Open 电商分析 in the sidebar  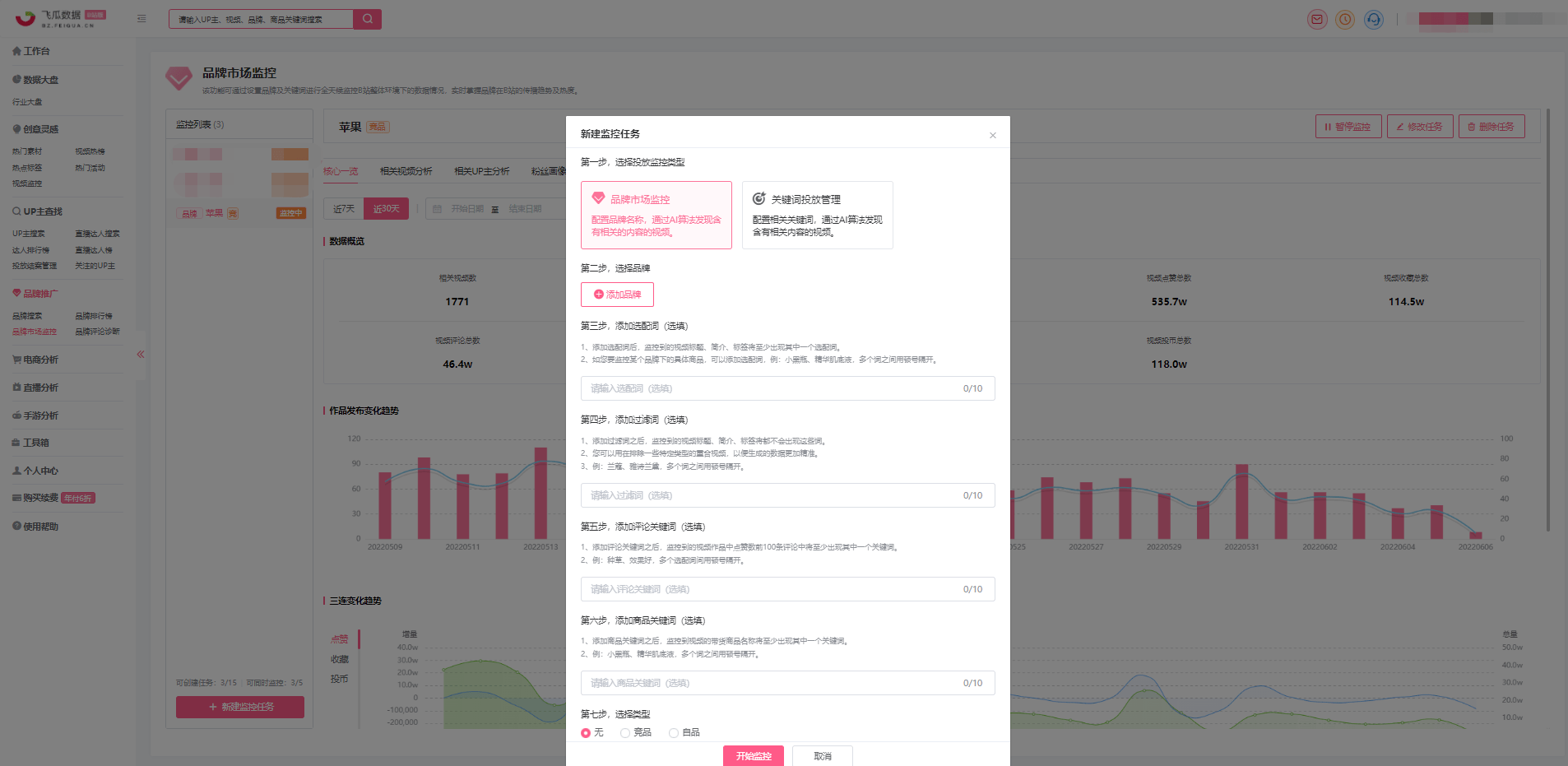click(x=35, y=360)
